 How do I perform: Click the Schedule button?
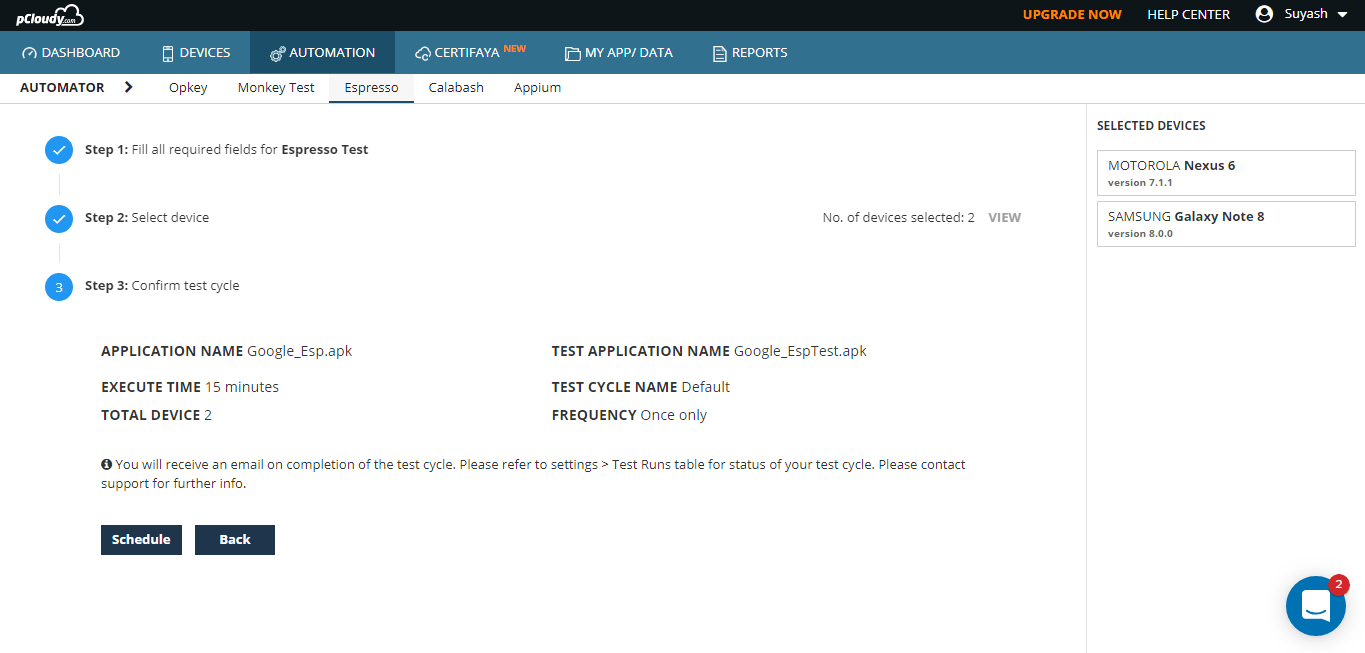[x=141, y=540]
